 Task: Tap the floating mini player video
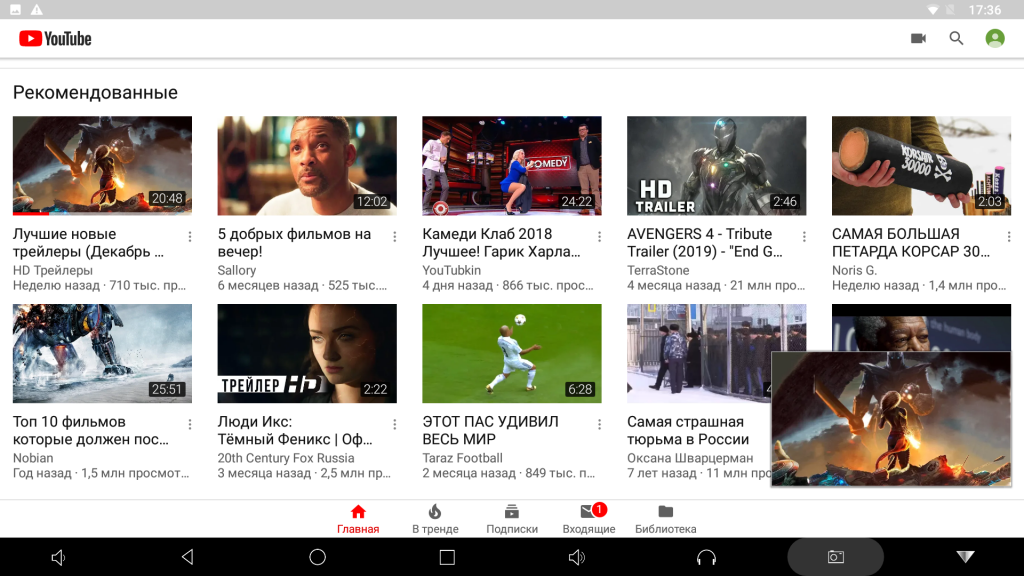click(x=891, y=418)
